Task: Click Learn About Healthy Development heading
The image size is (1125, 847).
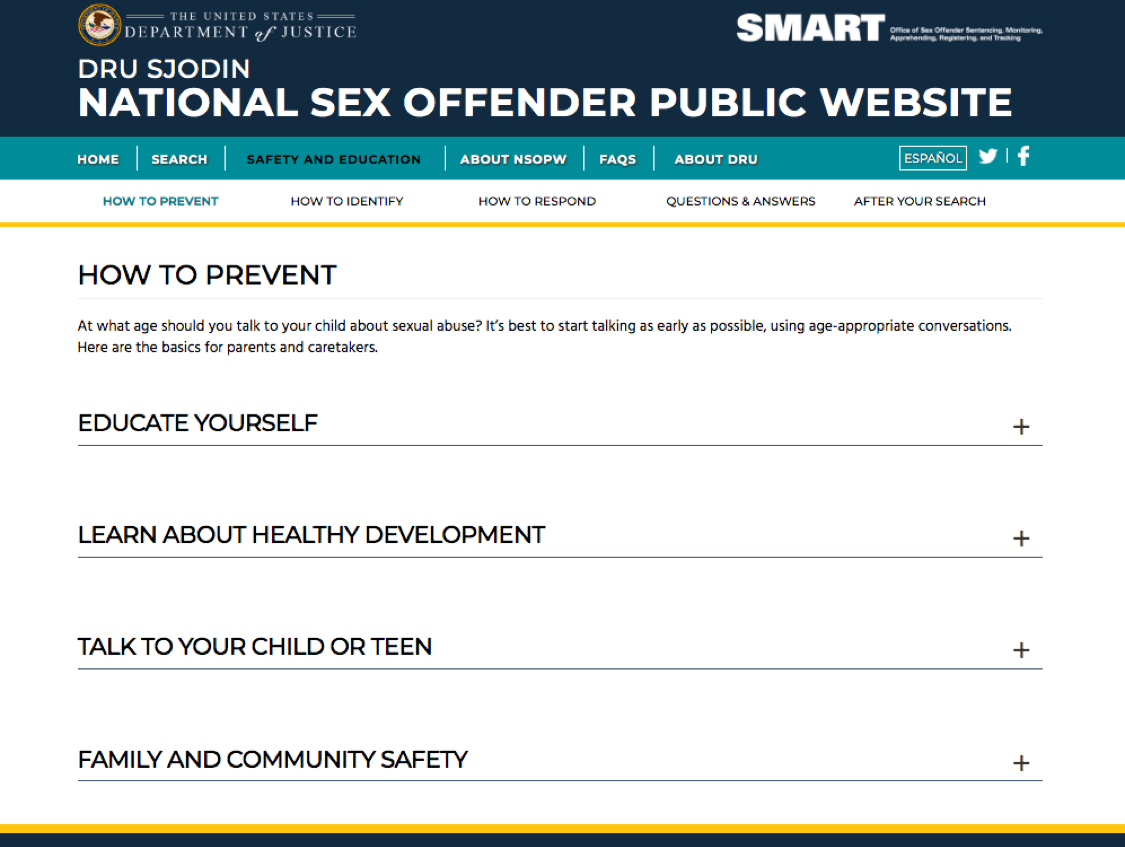Action: coord(311,535)
